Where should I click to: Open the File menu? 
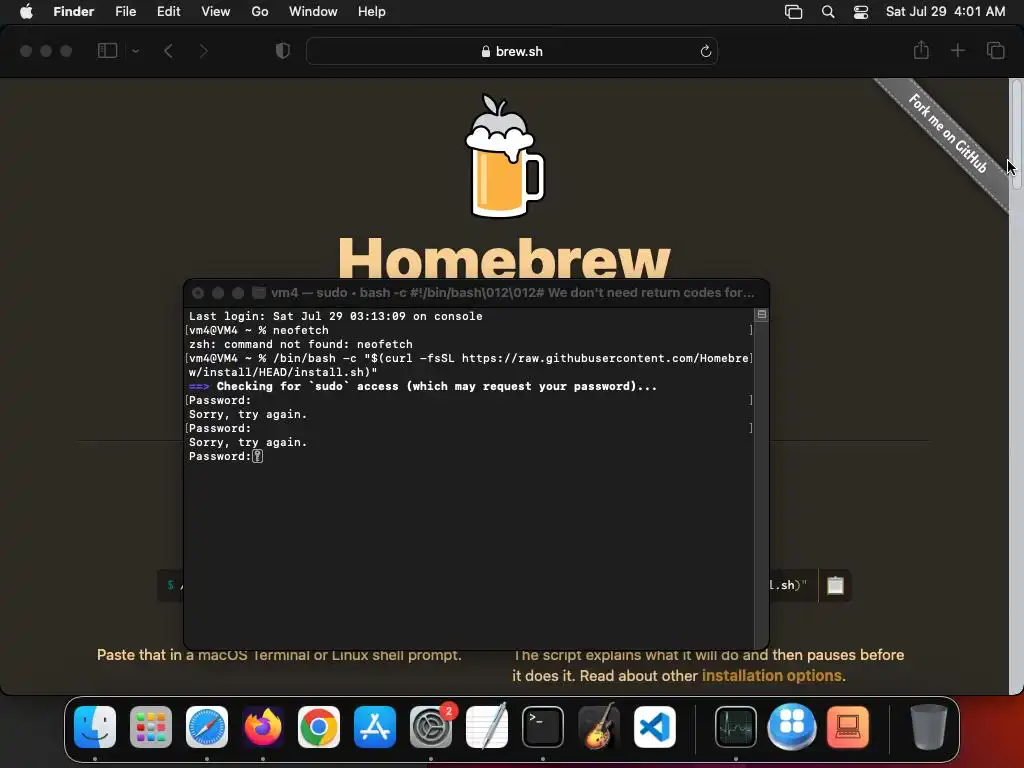point(125,12)
